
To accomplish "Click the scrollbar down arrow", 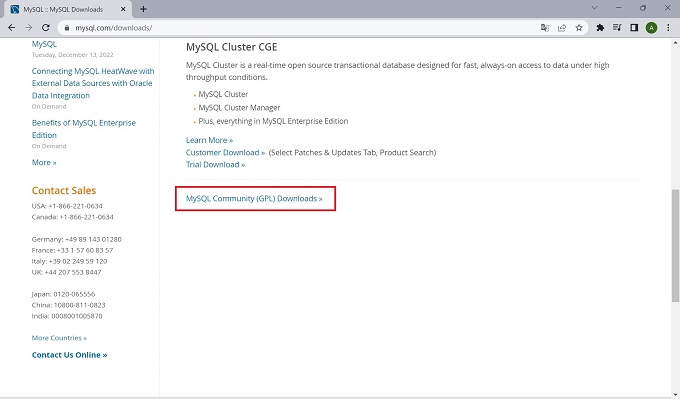I will click(x=675, y=394).
